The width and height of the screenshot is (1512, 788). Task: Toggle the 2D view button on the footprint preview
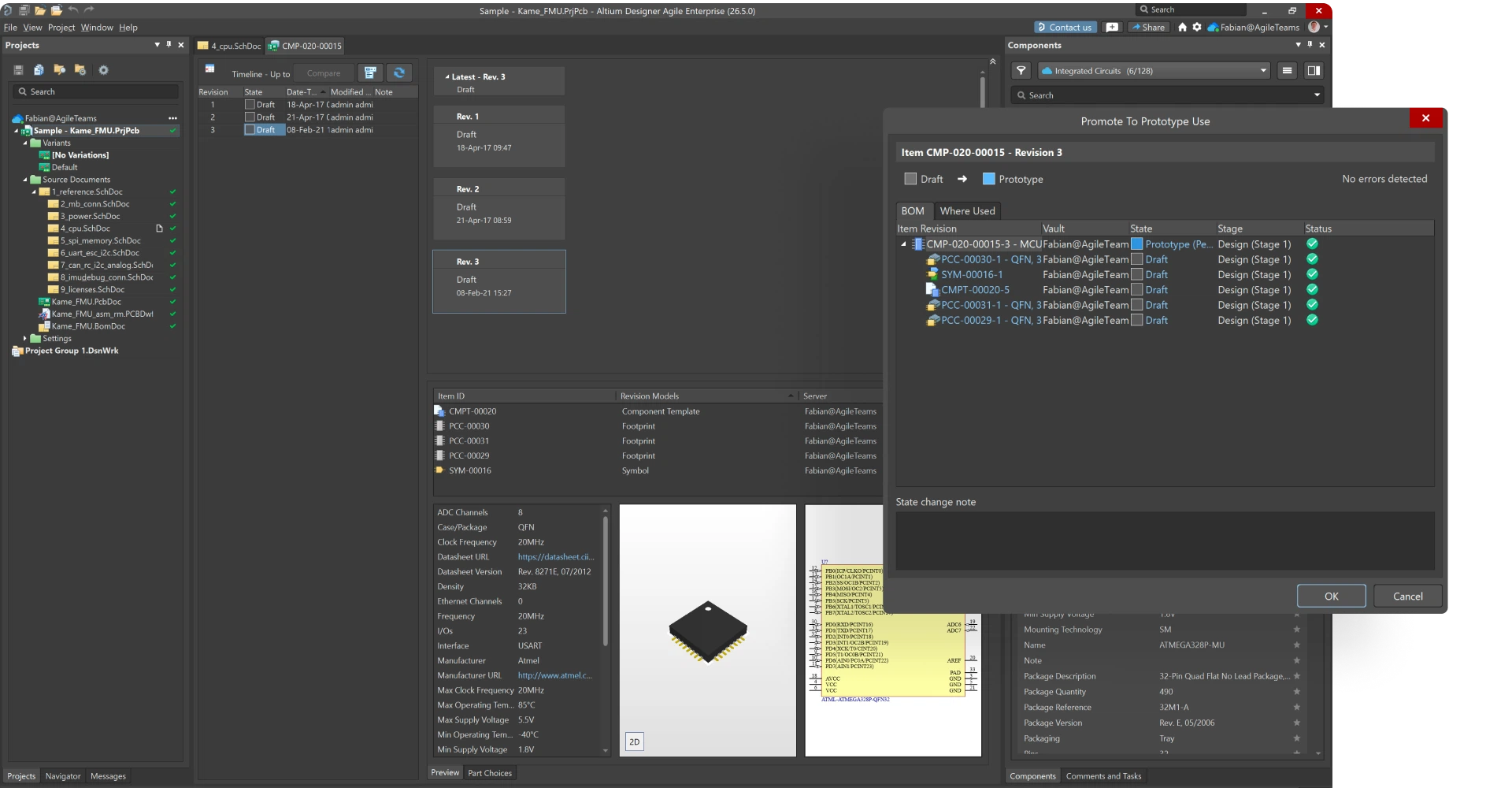click(x=634, y=742)
